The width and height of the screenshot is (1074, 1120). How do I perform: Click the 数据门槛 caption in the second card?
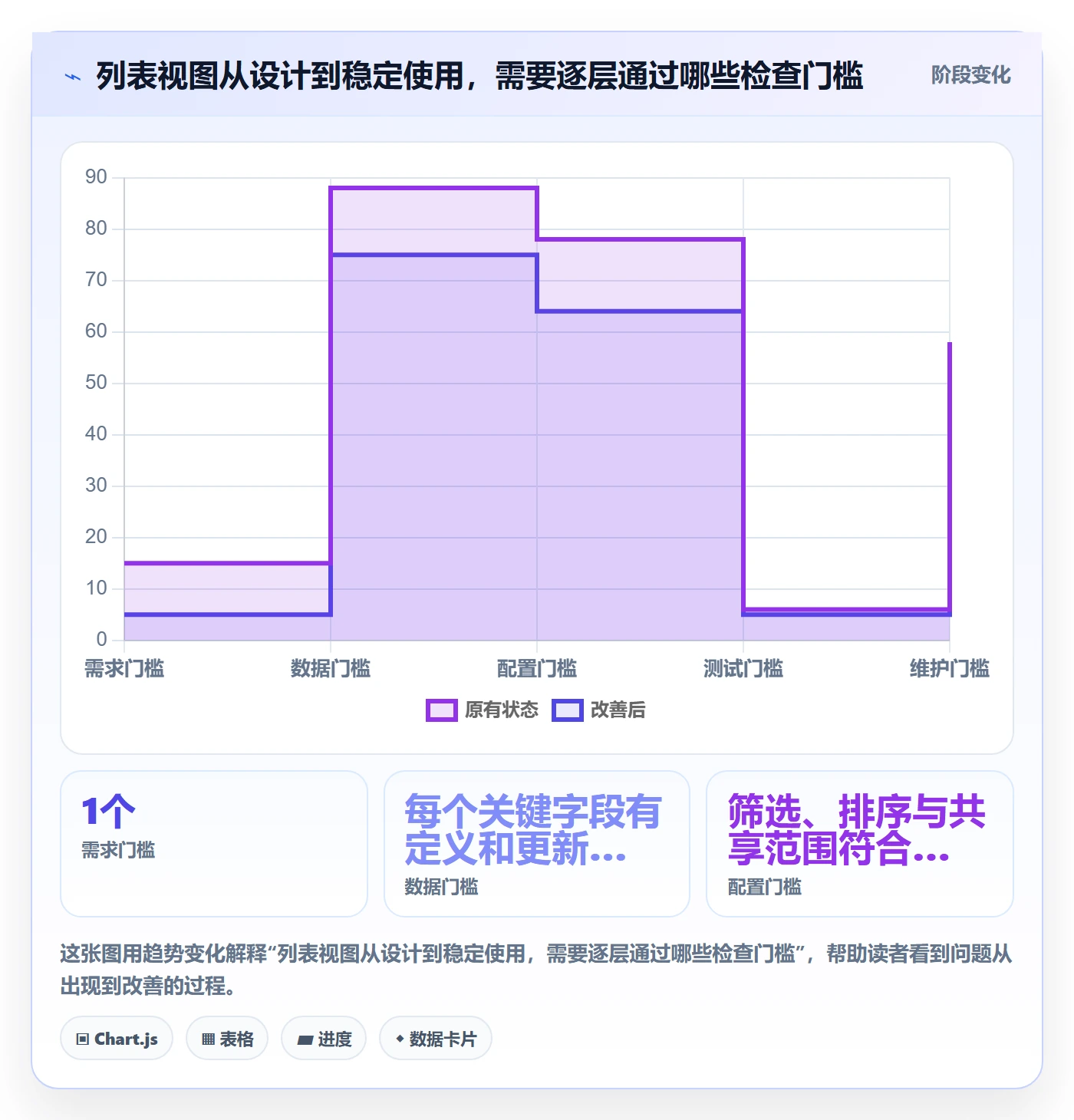tap(442, 887)
